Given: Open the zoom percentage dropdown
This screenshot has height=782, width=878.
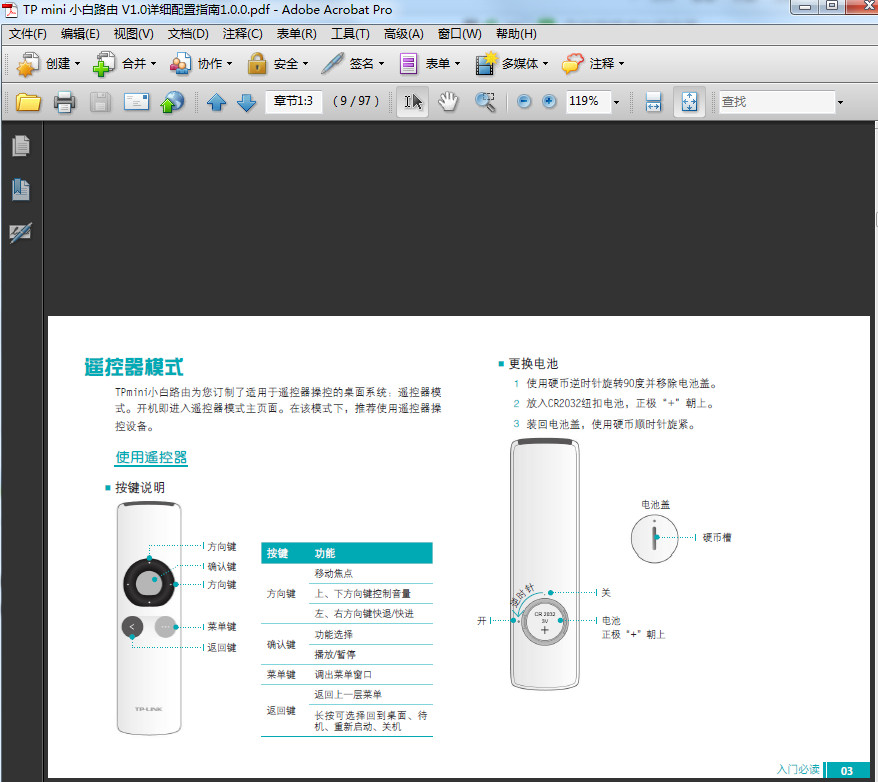Looking at the screenshot, I should coord(616,102).
